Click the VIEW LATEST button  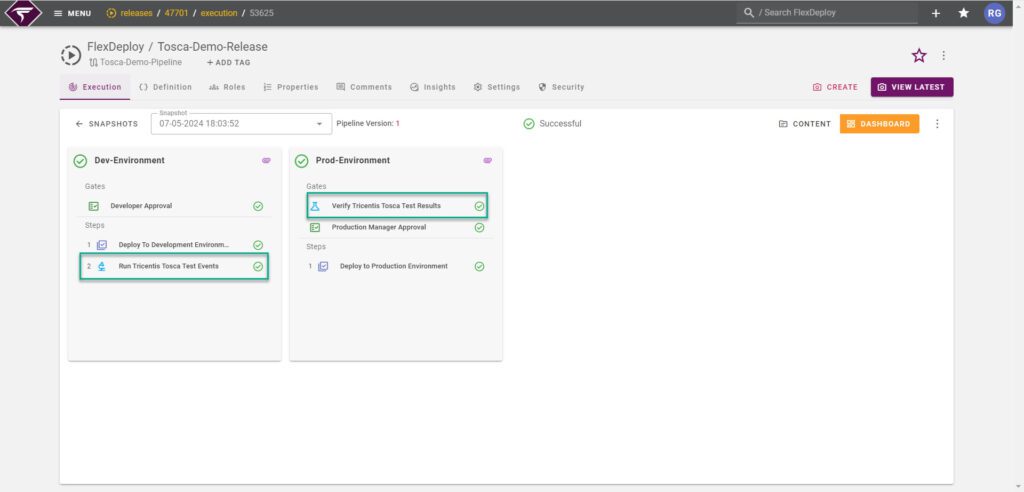(912, 87)
